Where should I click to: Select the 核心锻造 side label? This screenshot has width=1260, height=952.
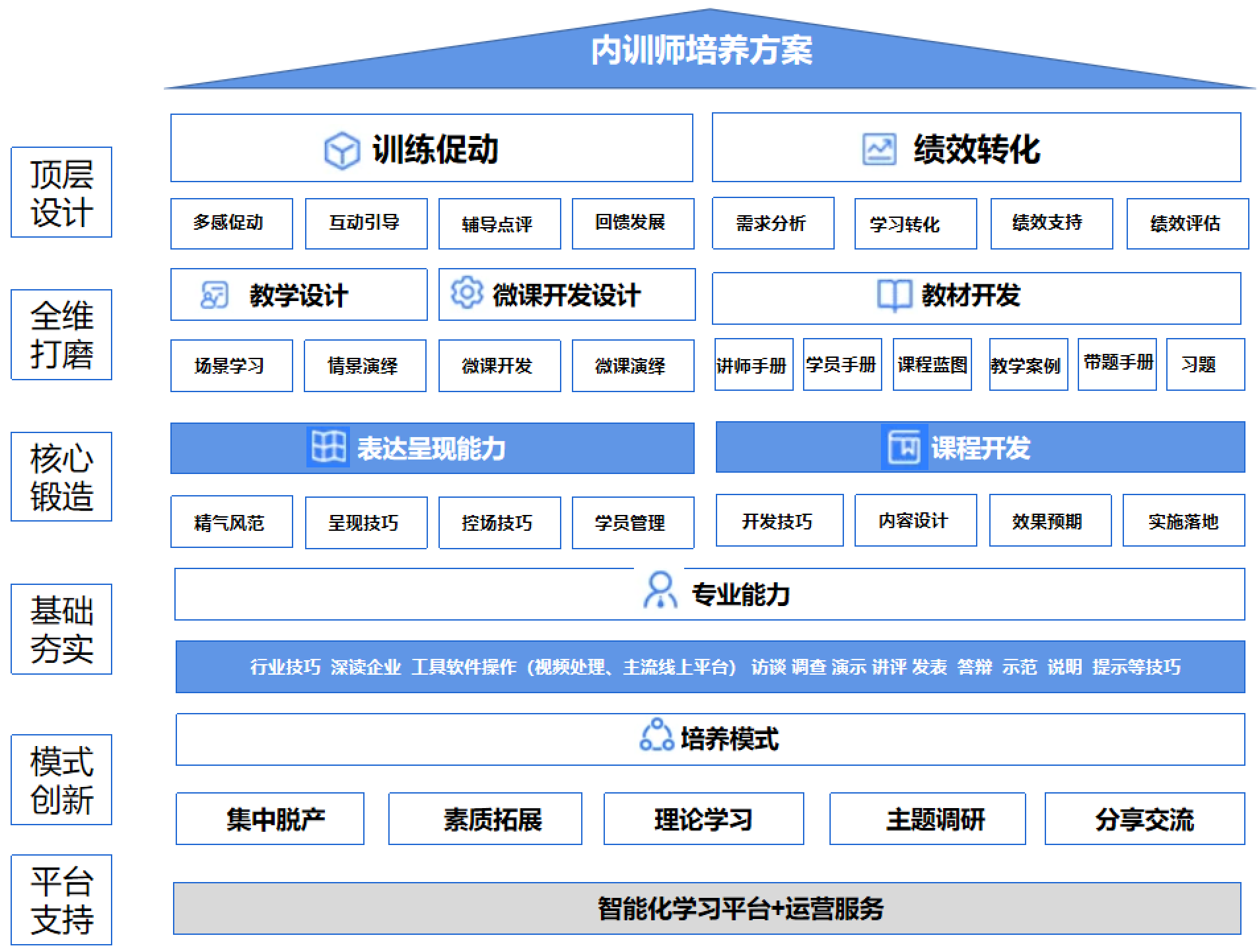click(x=61, y=477)
